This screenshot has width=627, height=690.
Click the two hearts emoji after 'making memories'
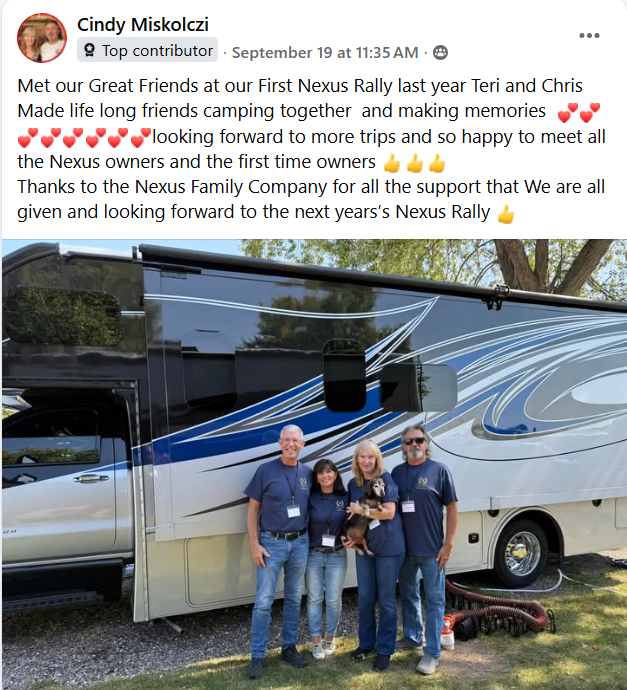(x=579, y=112)
